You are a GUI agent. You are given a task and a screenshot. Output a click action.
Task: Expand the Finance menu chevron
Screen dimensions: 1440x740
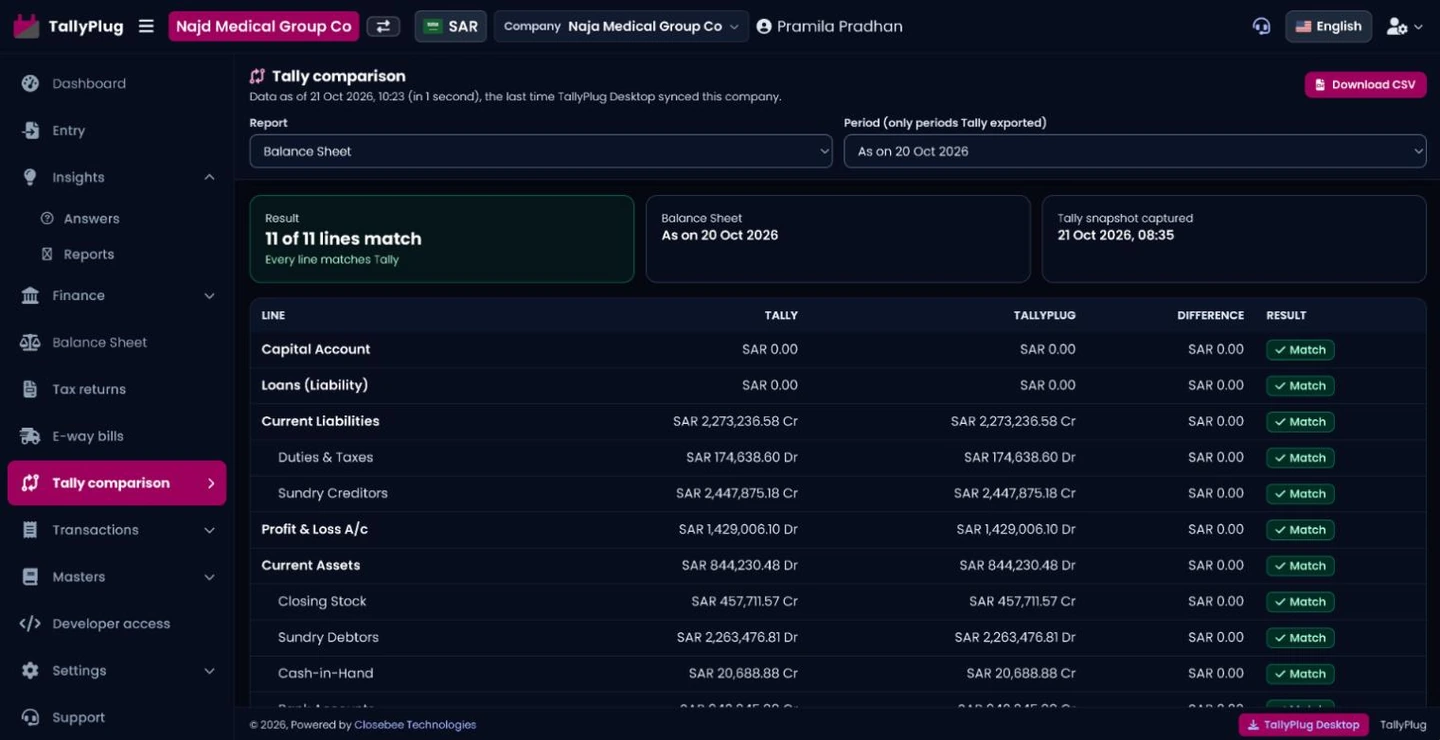[209, 295]
